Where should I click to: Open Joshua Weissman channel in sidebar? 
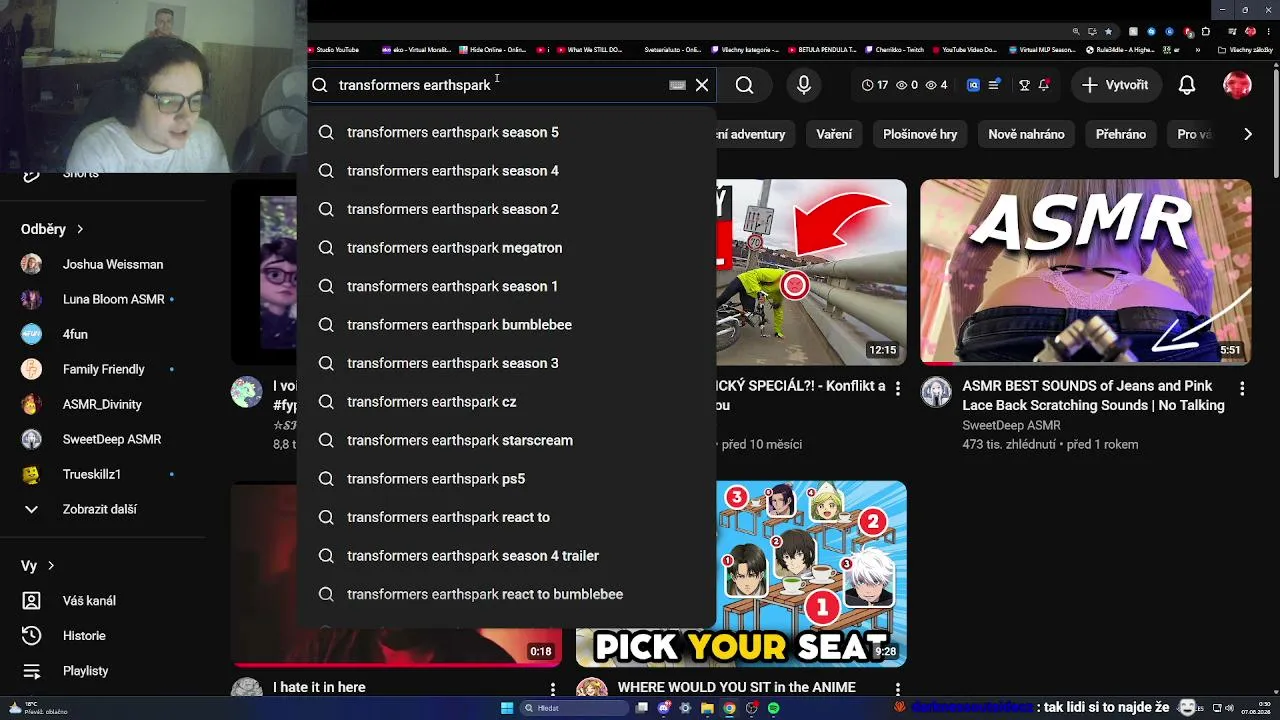coord(103,264)
